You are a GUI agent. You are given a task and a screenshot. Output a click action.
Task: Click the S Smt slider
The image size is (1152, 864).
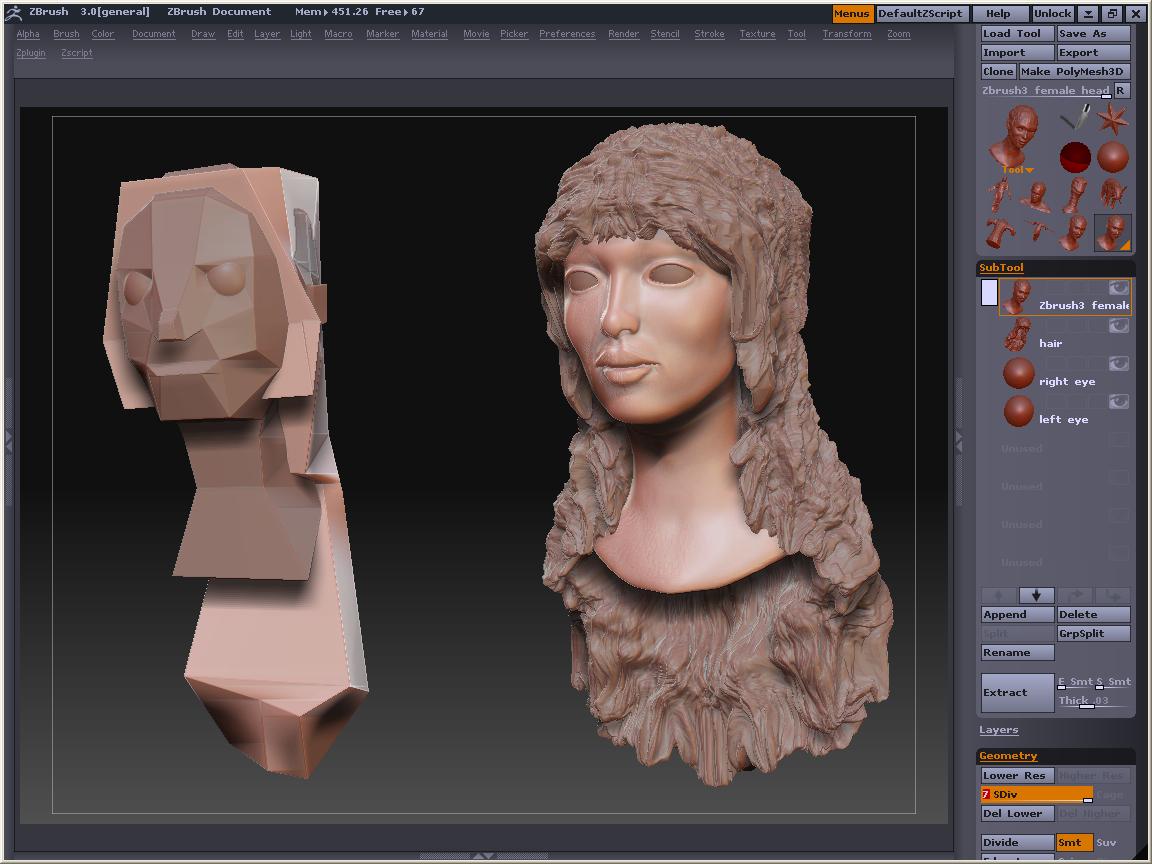point(1113,682)
